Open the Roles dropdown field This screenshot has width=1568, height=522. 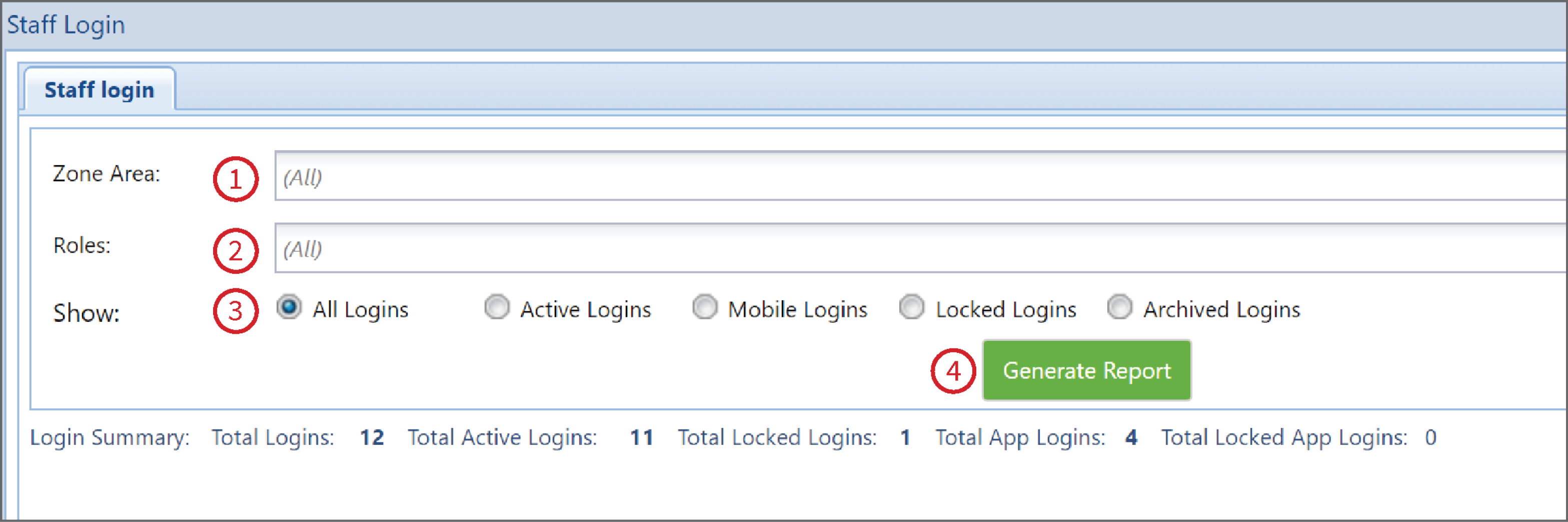(921, 248)
